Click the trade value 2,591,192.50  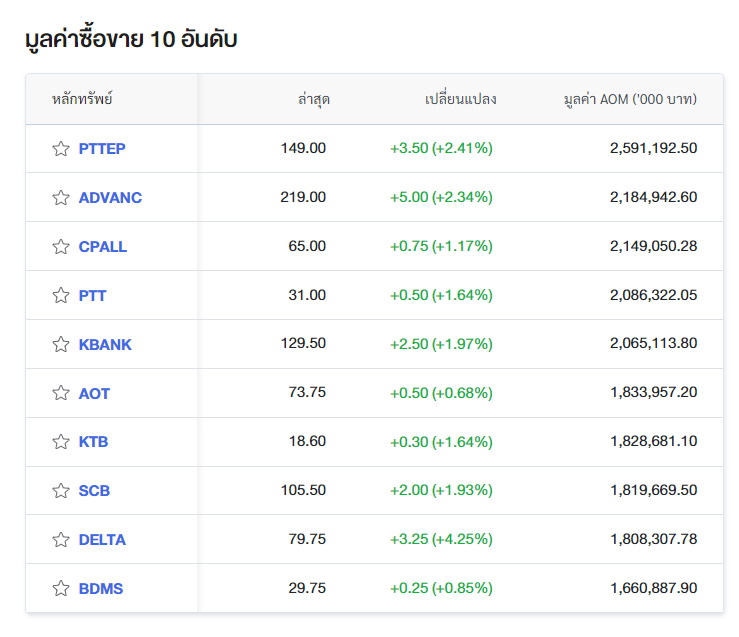[653, 148]
